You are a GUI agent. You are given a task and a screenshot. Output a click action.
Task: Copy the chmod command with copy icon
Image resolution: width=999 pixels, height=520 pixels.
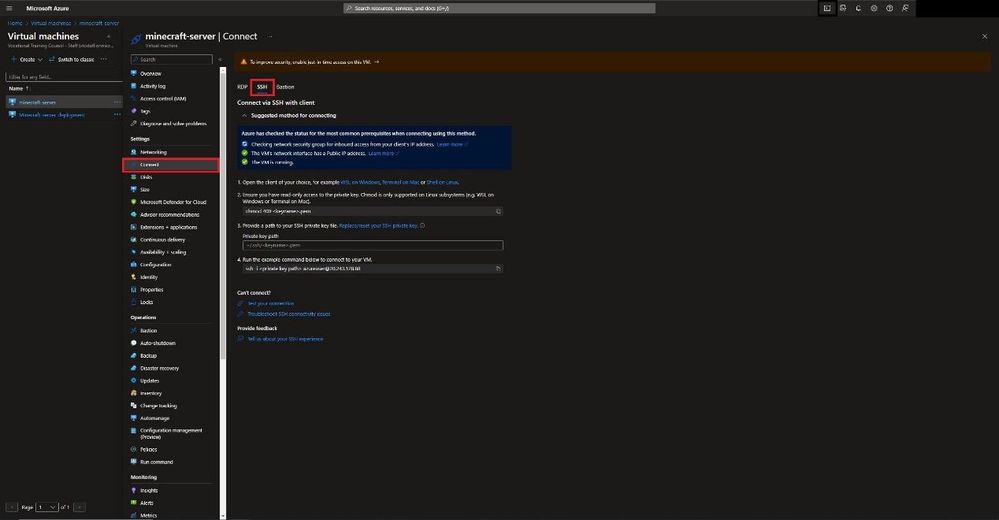click(x=498, y=211)
